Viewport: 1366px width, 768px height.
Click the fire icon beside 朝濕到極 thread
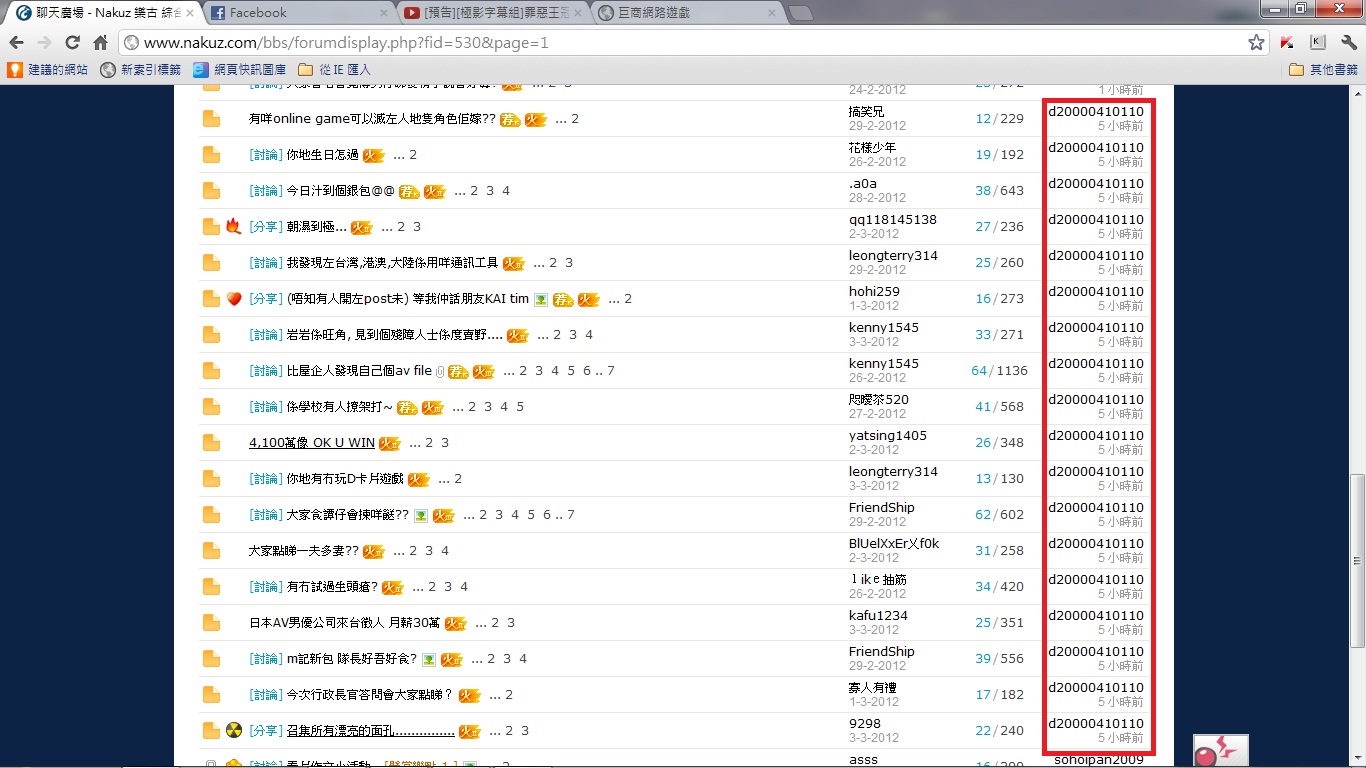click(233, 226)
